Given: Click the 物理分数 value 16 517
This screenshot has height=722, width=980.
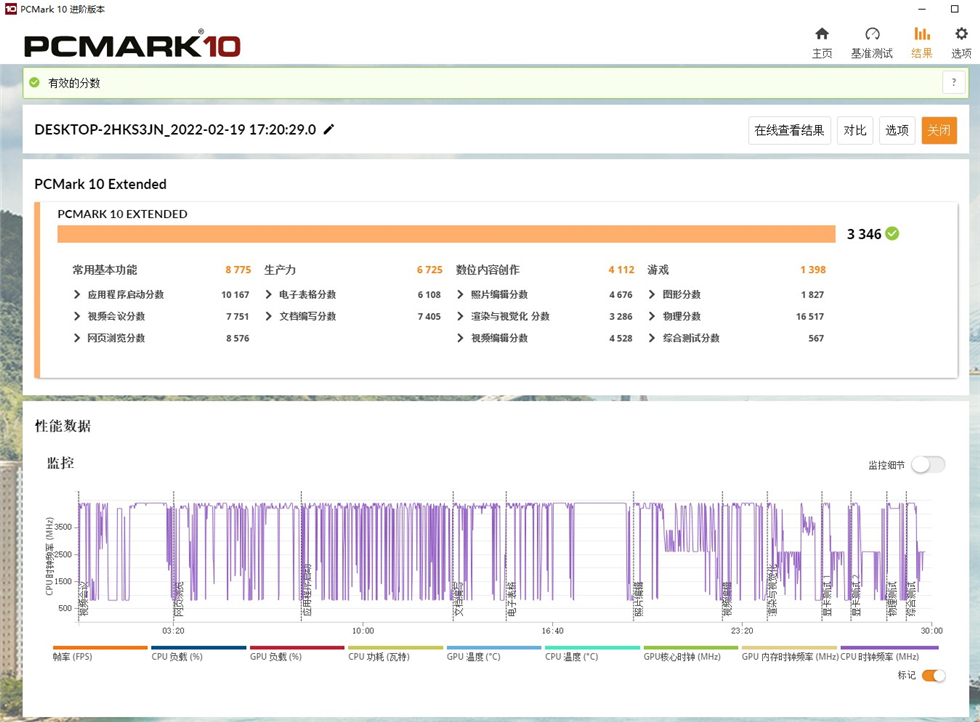Looking at the screenshot, I should (809, 316).
